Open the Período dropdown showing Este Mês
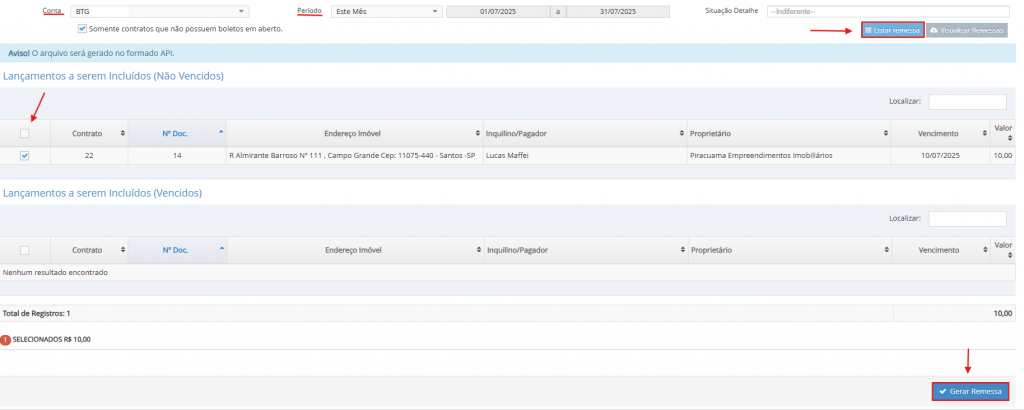Image resolution: width=1024 pixels, height=410 pixels. [386, 12]
